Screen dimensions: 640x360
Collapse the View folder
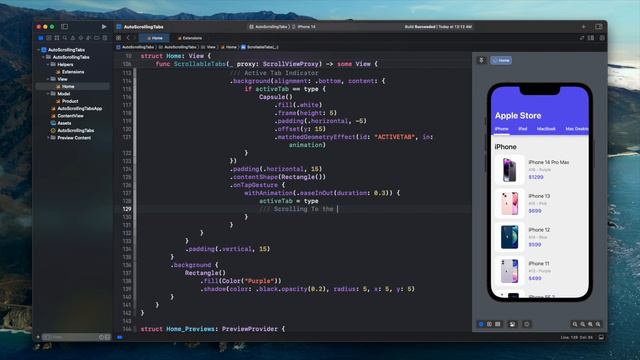click(x=48, y=79)
